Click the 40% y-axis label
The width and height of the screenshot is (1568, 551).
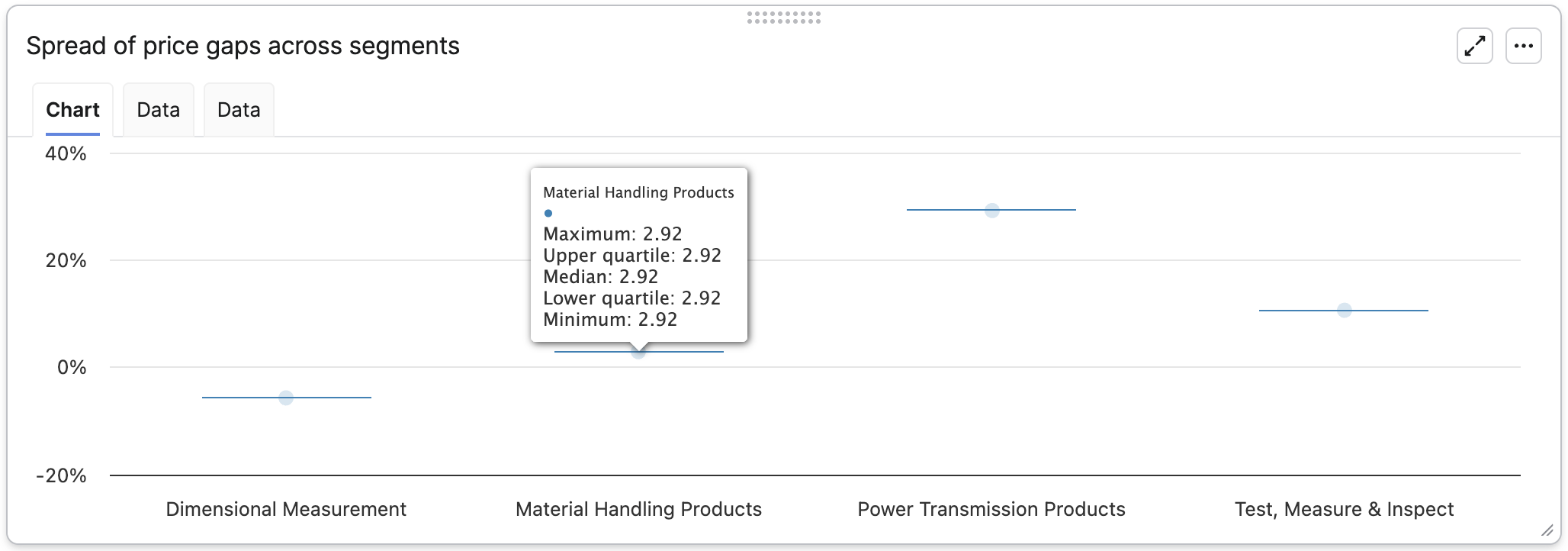(66, 153)
